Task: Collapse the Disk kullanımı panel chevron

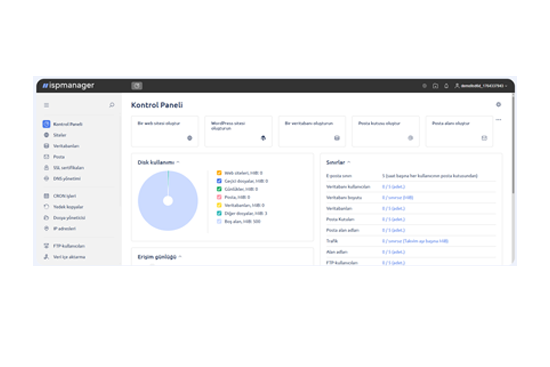Action: pyautogui.click(x=178, y=162)
